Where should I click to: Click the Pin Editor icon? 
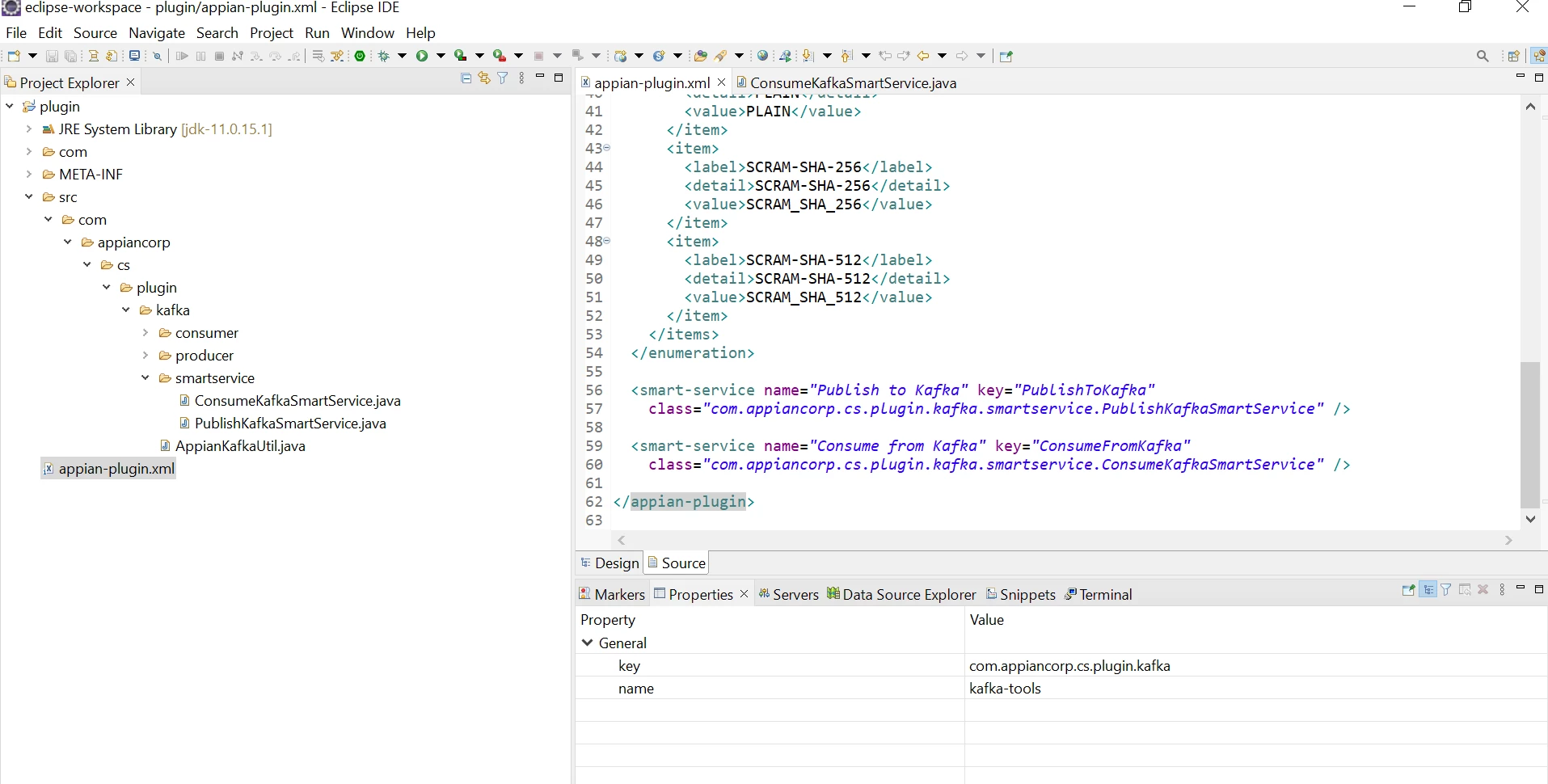(x=1006, y=56)
